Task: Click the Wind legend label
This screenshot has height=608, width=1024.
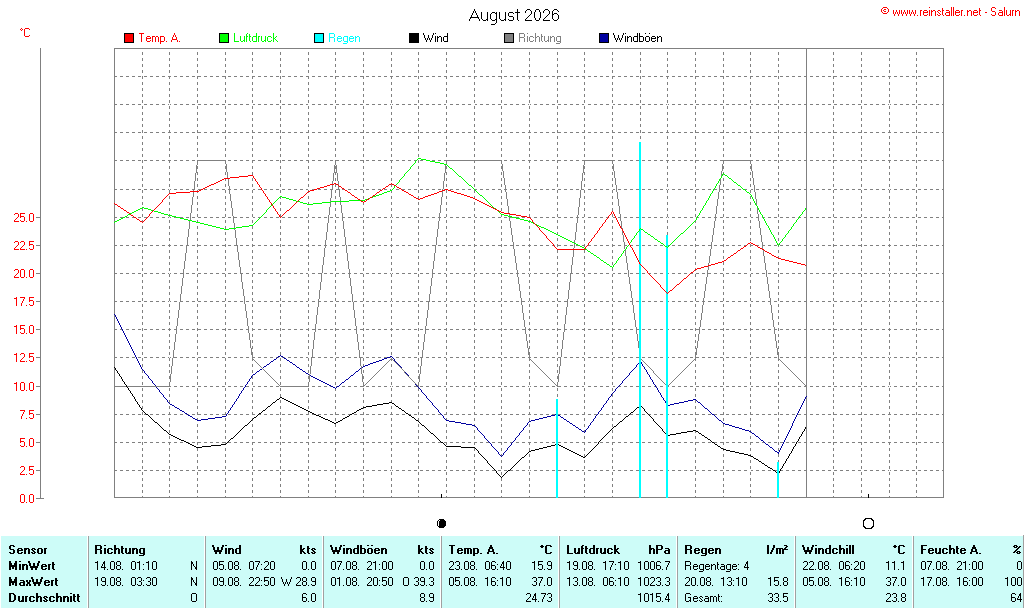Action: coord(436,38)
